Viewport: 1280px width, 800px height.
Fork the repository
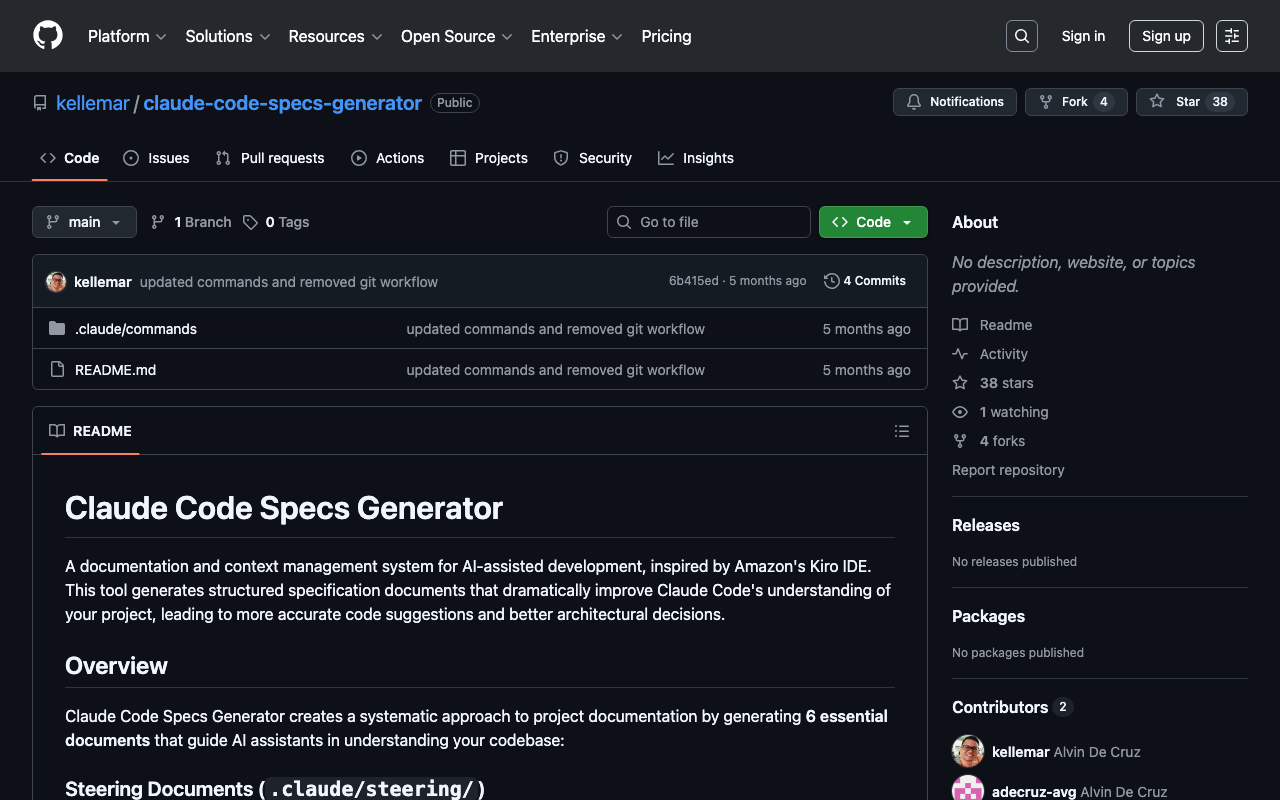click(x=1075, y=102)
